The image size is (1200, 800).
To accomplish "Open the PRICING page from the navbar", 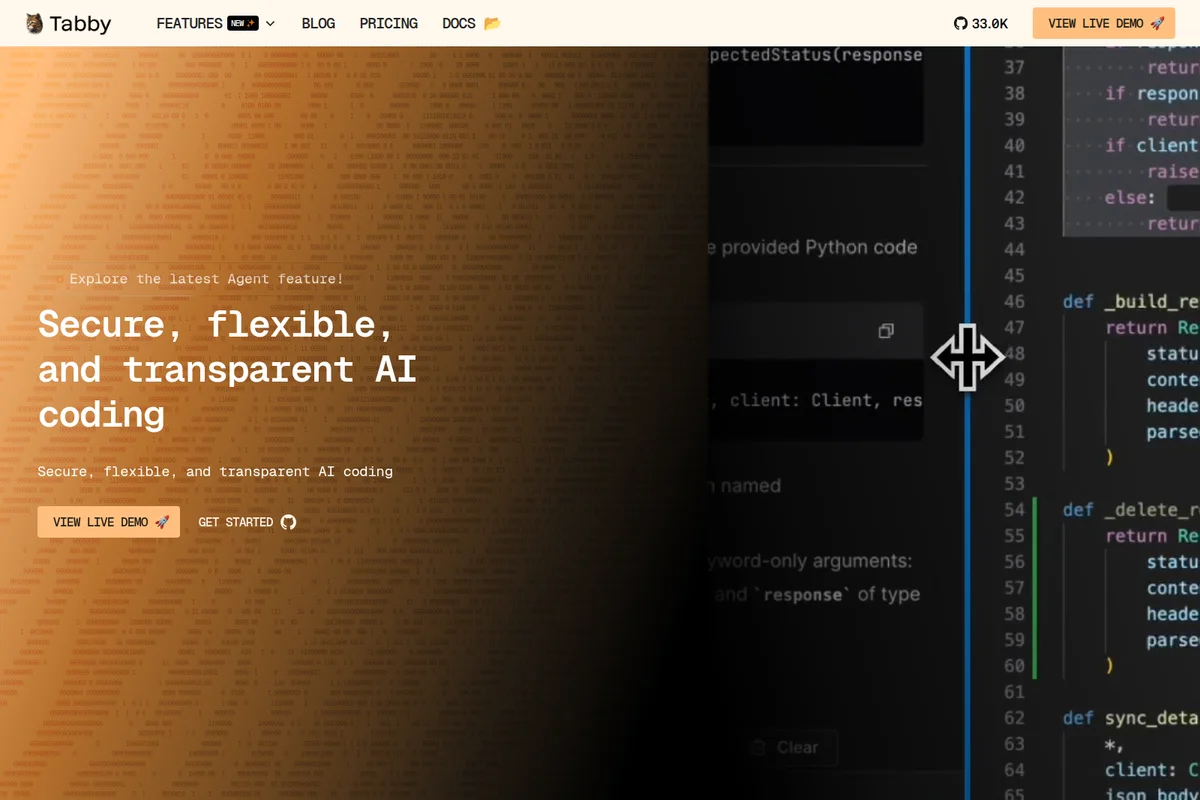I will tap(388, 23).
